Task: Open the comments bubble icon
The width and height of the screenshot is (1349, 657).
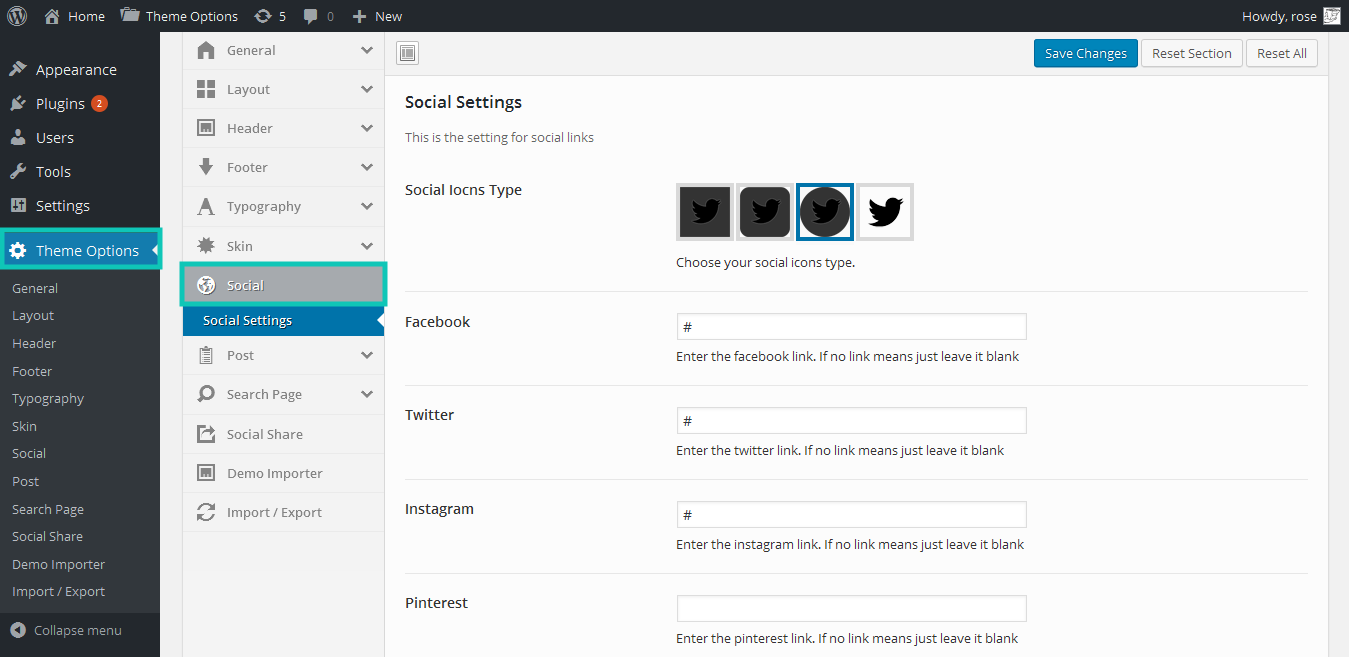Action: [x=311, y=16]
